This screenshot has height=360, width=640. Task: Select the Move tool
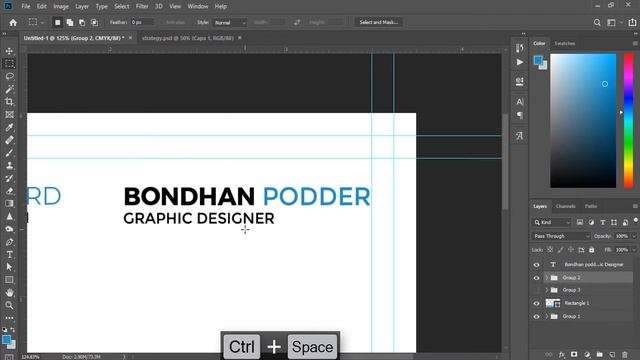pyautogui.click(x=9, y=51)
